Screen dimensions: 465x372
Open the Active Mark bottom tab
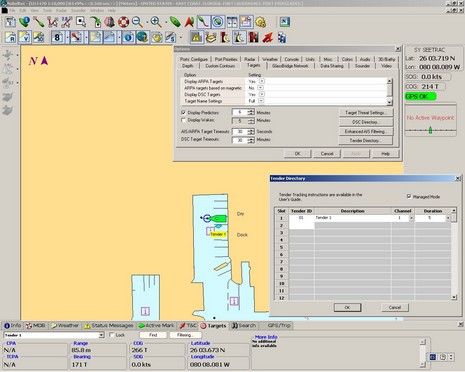tap(156, 326)
